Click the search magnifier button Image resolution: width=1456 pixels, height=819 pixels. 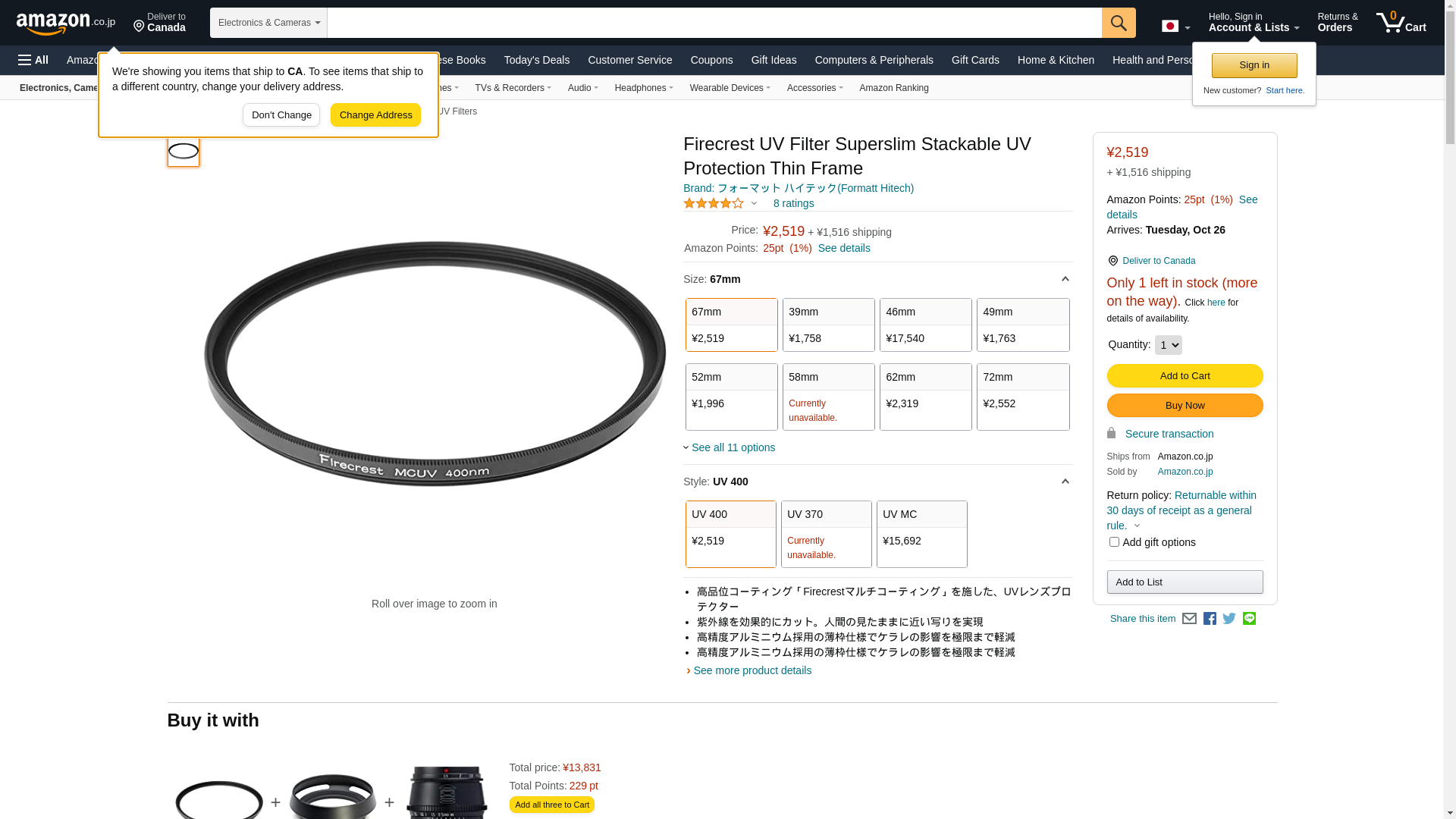click(x=1118, y=23)
